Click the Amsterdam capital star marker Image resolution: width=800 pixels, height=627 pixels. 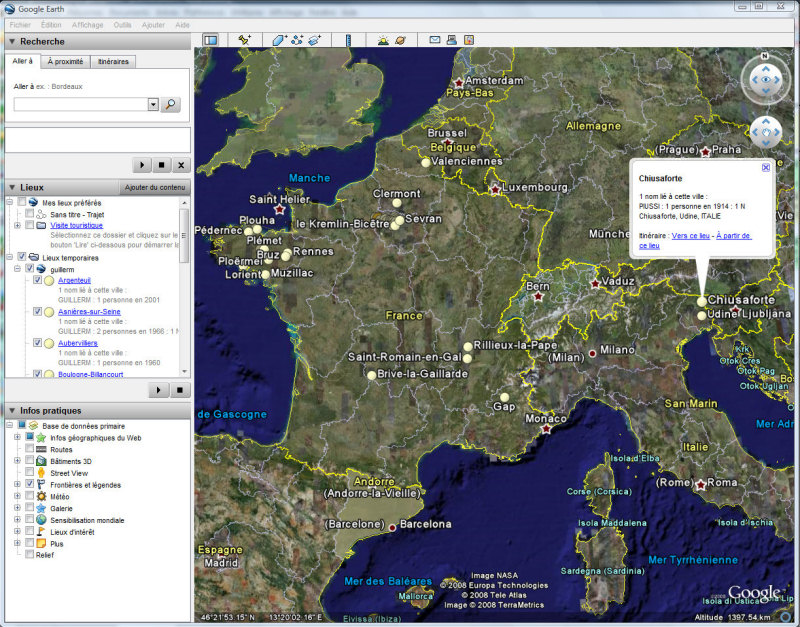[x=459, y=82]
